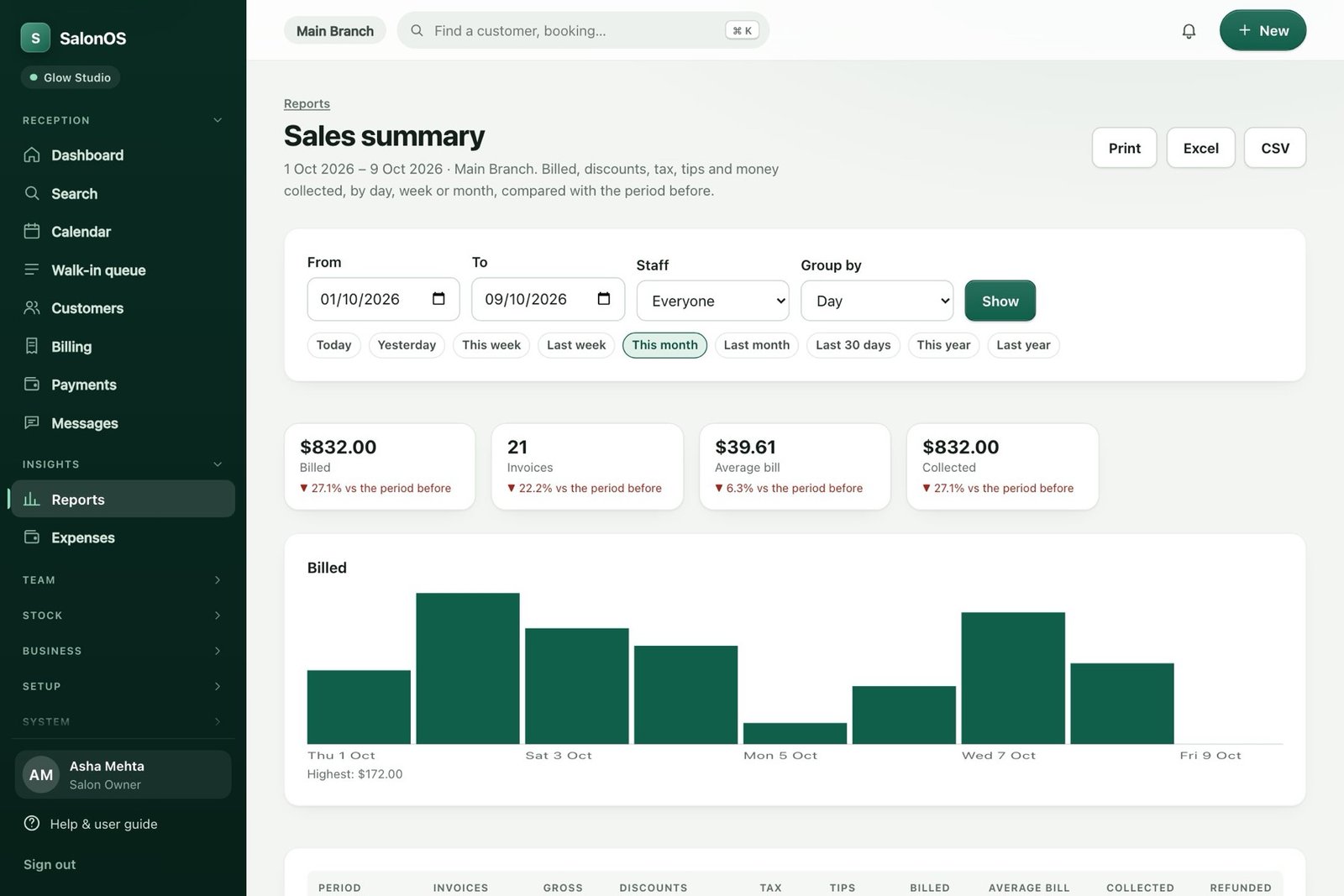Navigate to Billing

(123, 346)
